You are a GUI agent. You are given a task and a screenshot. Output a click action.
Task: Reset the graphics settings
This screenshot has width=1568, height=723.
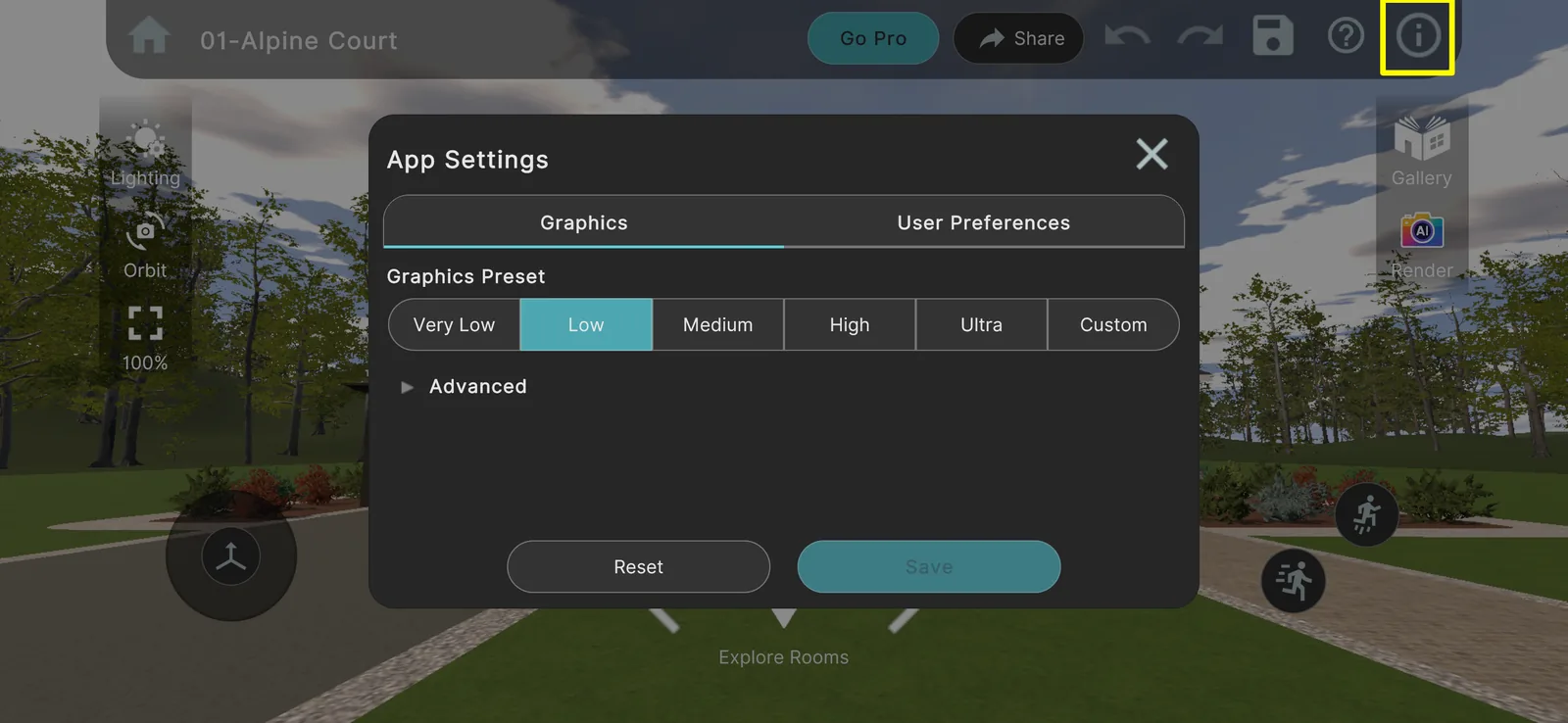coord(638,566)
